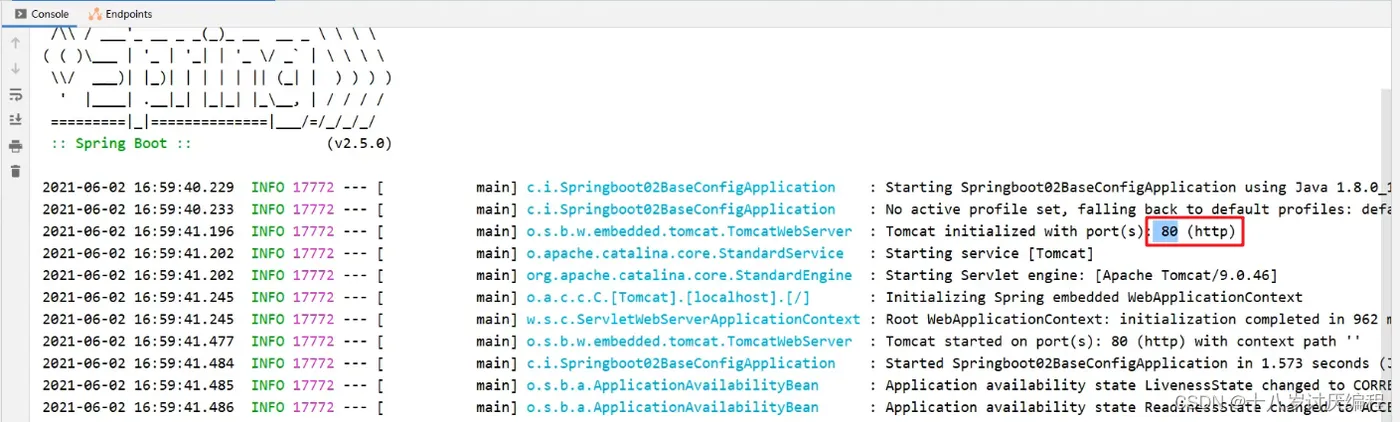Click 'Initializing Spring embedded WebApplicationContext' message

click(1093, 297)
